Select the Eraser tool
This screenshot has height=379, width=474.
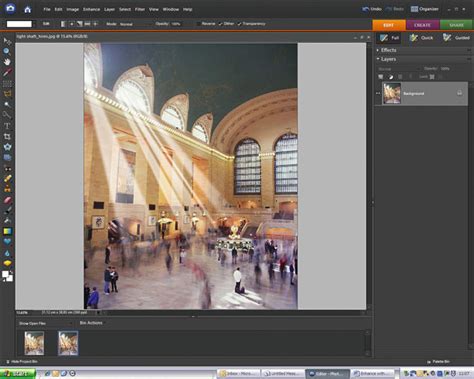click(x=7, y=200)
